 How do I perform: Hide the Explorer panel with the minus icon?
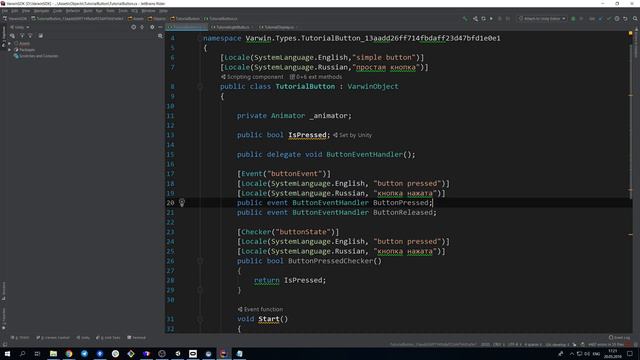(160, 27)
